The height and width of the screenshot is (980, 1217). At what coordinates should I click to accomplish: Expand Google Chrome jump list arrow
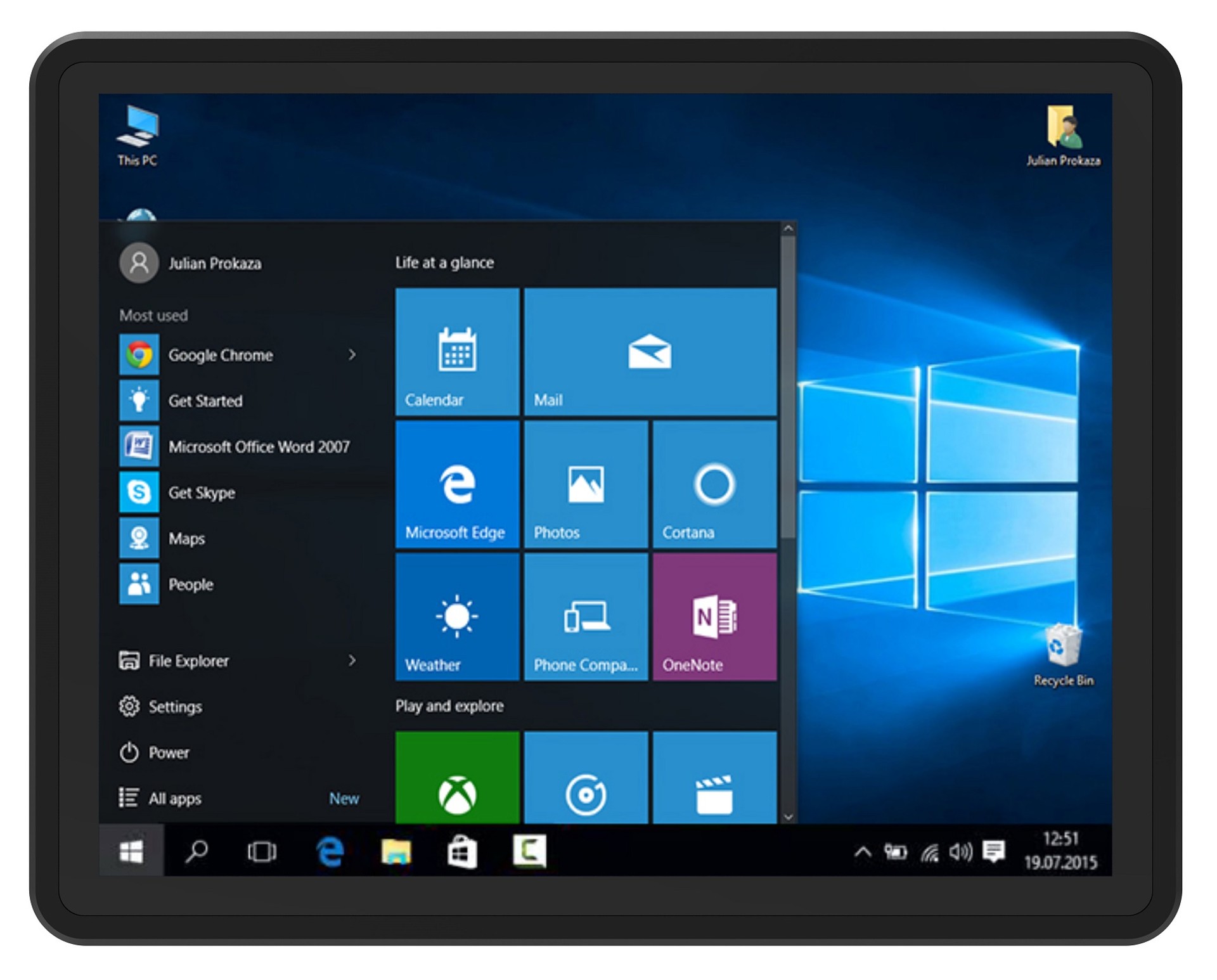click(x=352, y=355)
